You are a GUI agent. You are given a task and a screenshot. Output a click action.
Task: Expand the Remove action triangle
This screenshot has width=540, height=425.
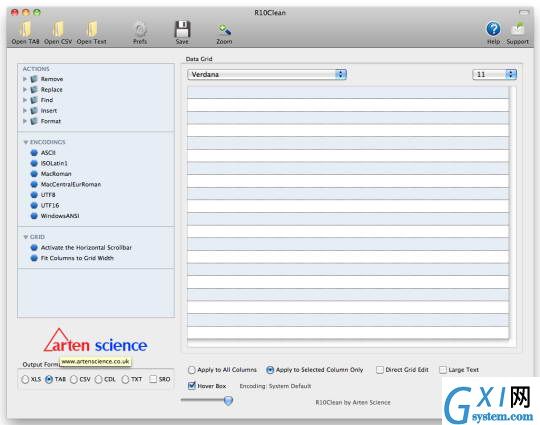pos(25,79)
